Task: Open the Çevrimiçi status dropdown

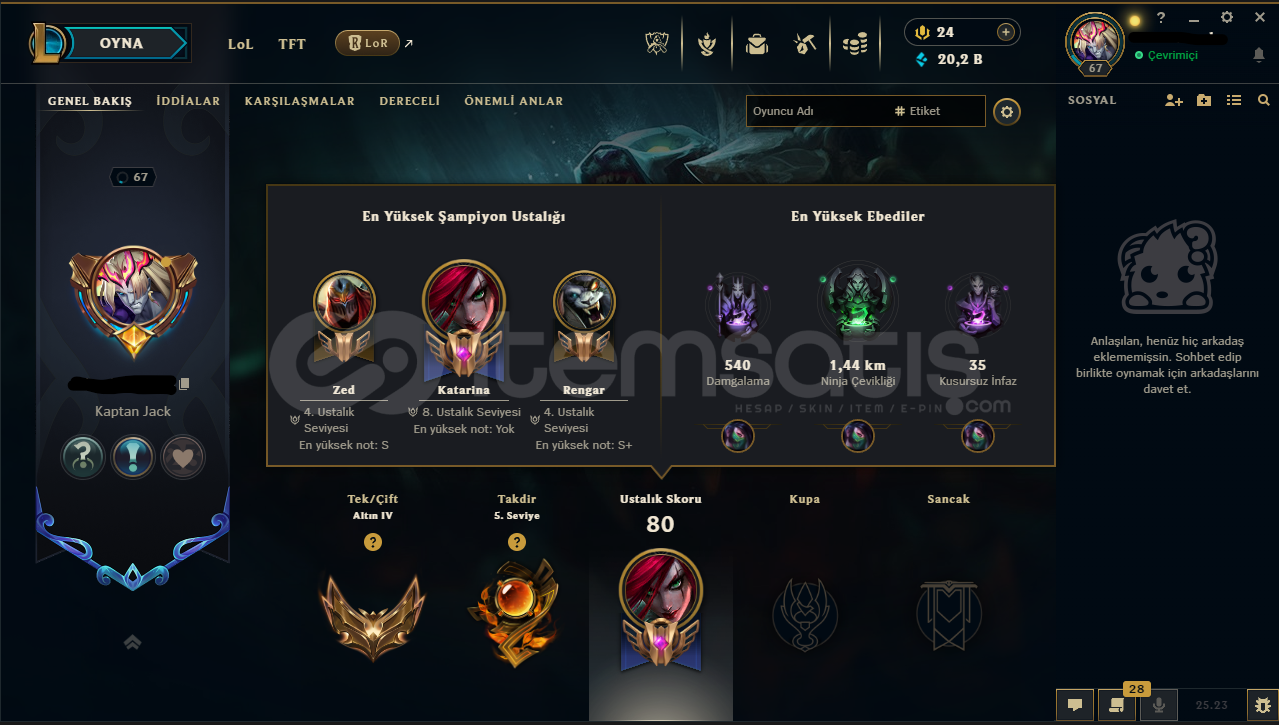Action: [1166, 55]
